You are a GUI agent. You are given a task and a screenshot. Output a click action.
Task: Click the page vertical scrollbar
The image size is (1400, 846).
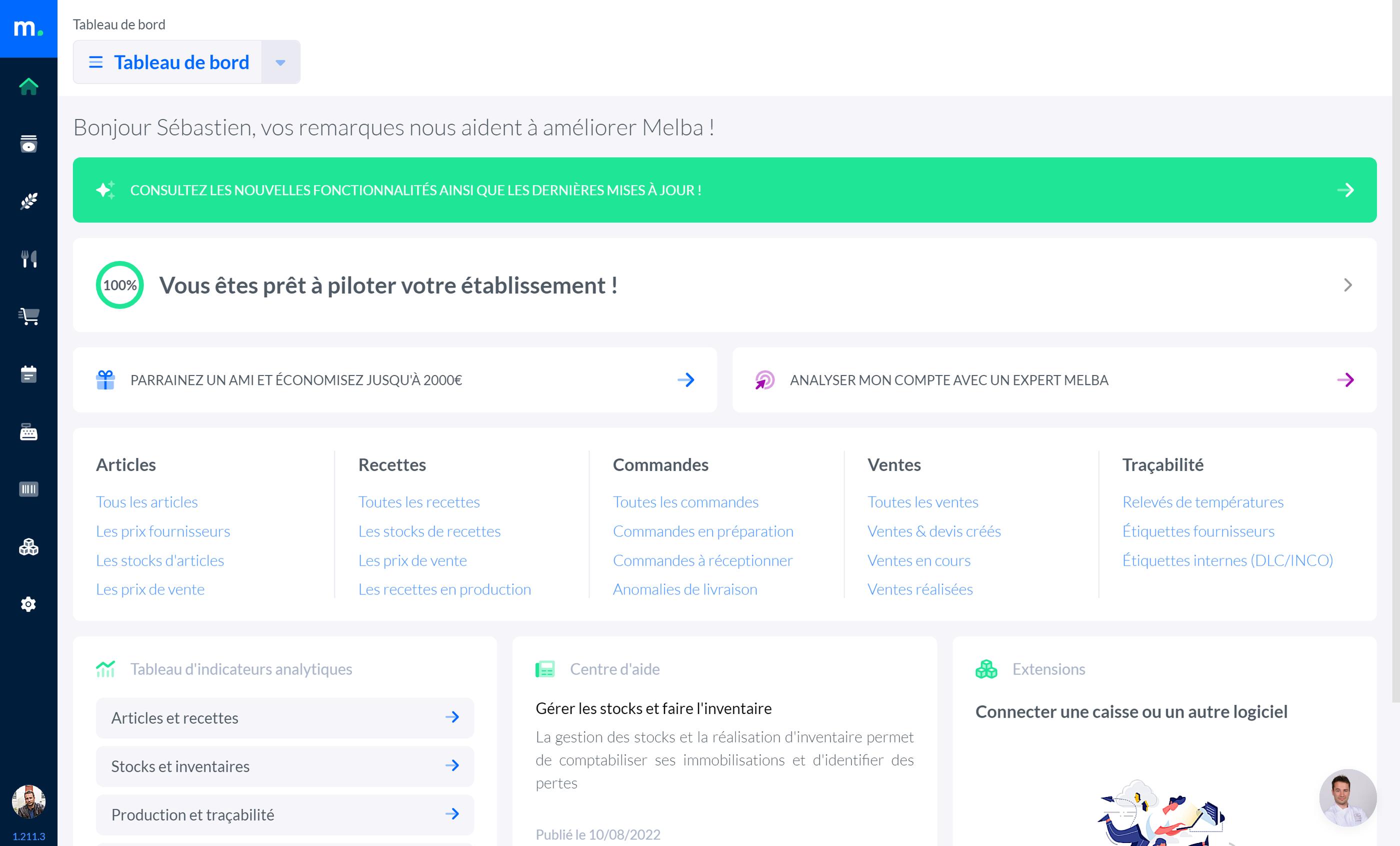click(1395, 351)
